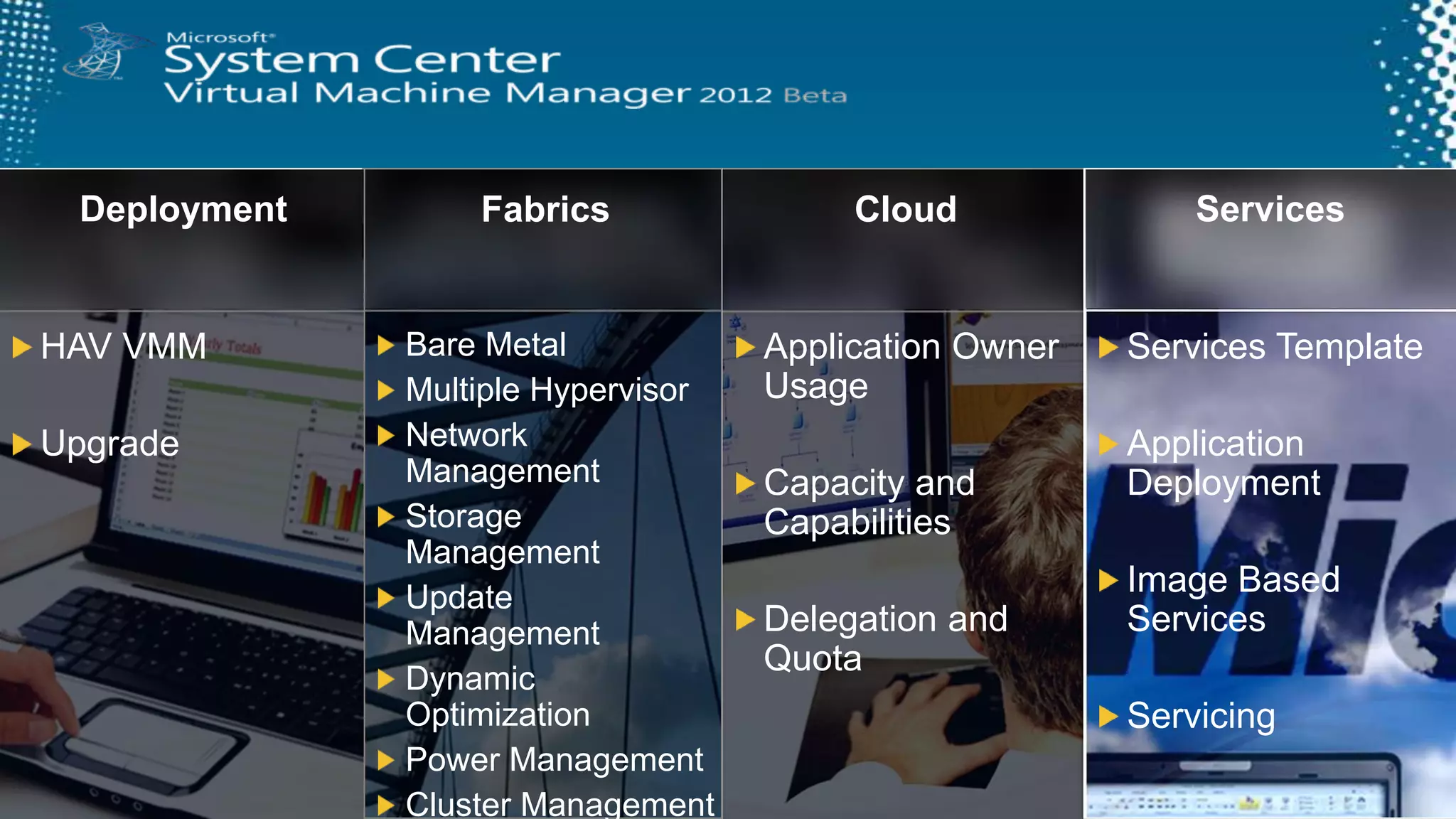
Task: Click the yellow arrow beside HAV VMM
Action: 22,348
